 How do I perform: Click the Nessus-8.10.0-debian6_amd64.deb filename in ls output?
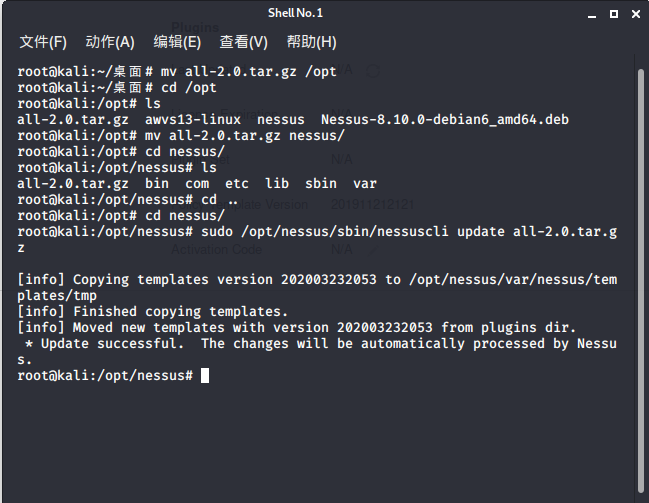pos(445,119)
